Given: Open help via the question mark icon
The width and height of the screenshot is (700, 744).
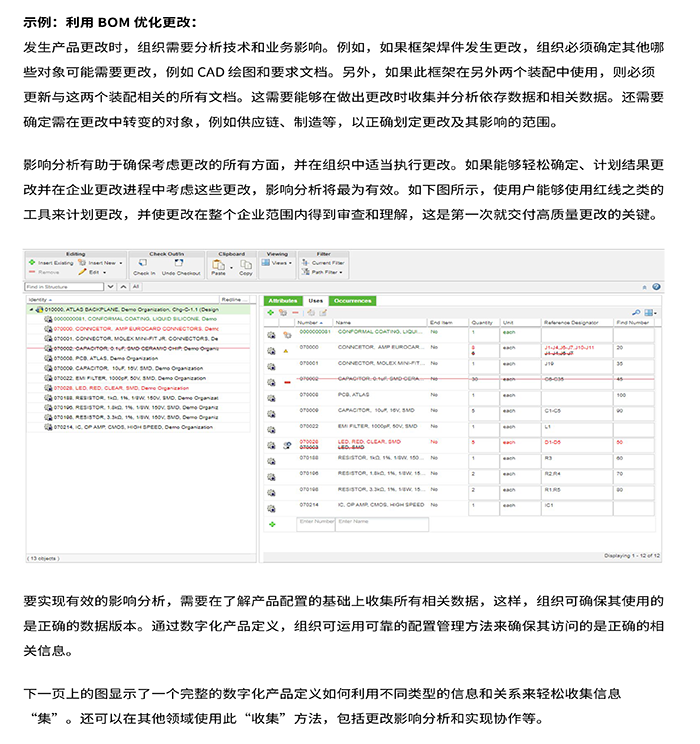Looking at the screenshot, I should point(656,286).
